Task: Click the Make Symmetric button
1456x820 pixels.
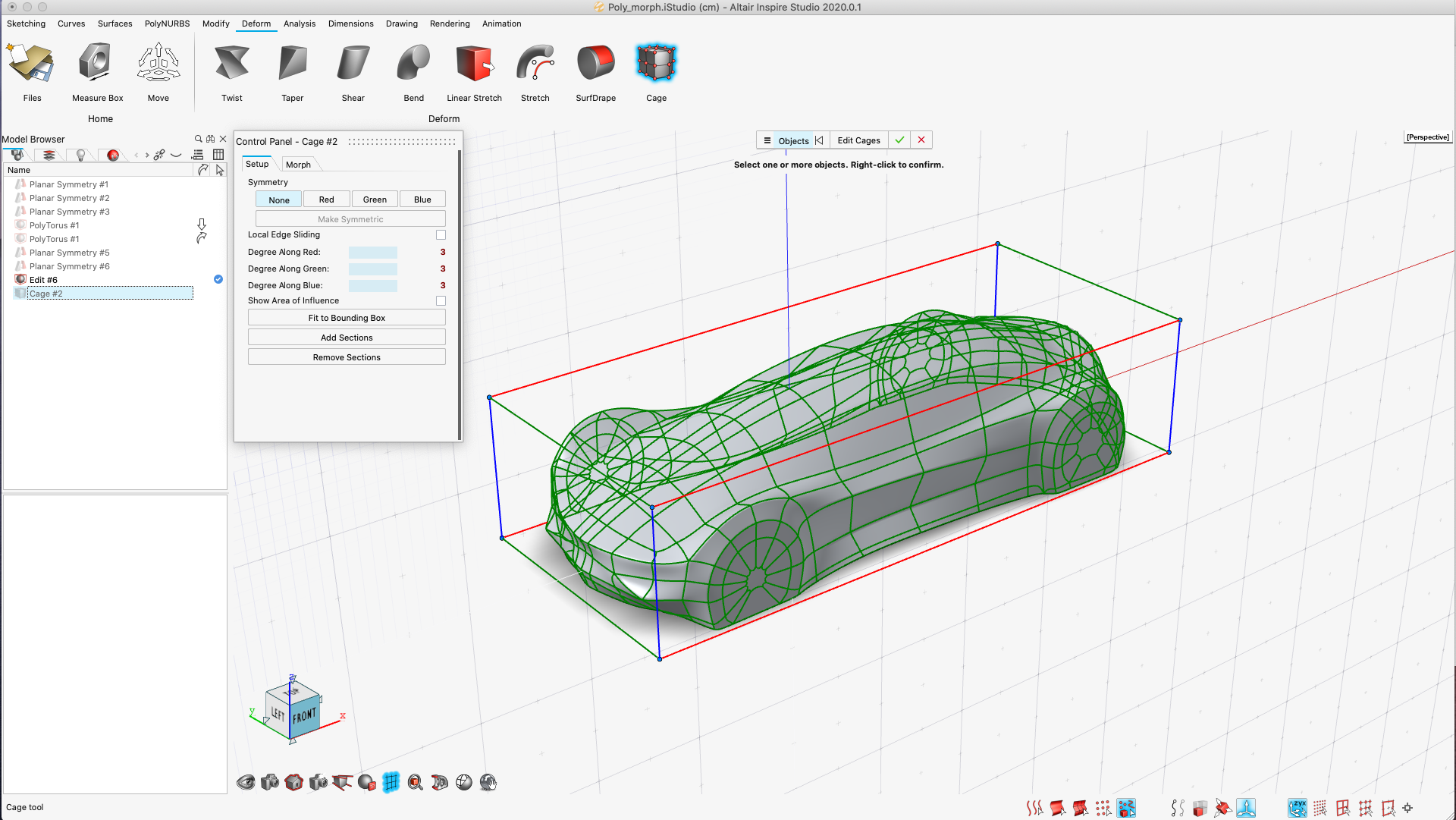Action: pos(350,219)
